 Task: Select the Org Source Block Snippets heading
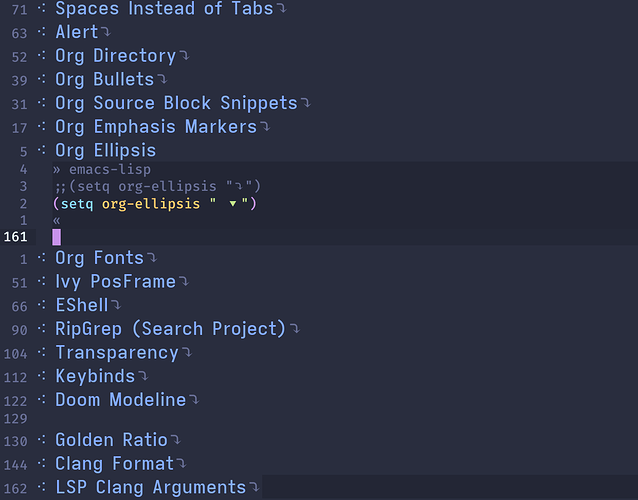(176, 103)
